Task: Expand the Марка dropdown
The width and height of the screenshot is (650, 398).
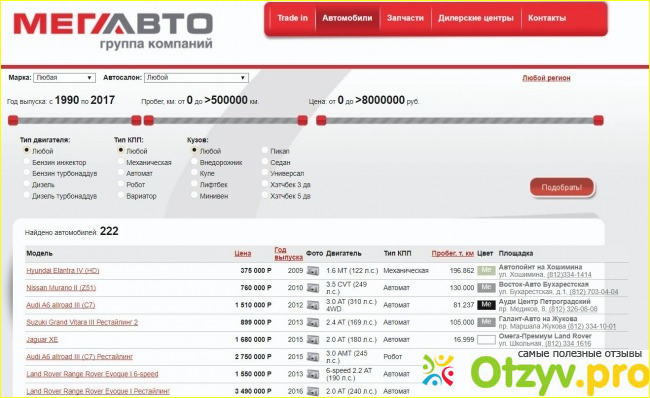Action: coord(64,78)
